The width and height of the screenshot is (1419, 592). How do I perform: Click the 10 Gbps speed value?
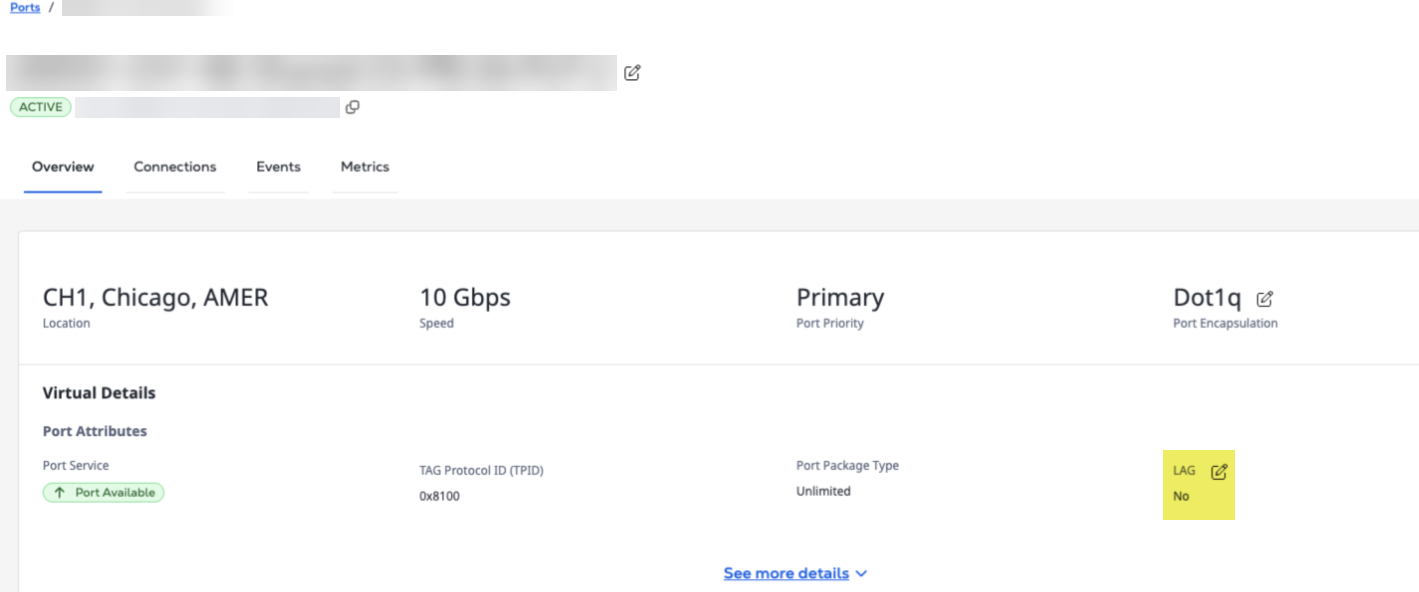(x=465, y=297)
